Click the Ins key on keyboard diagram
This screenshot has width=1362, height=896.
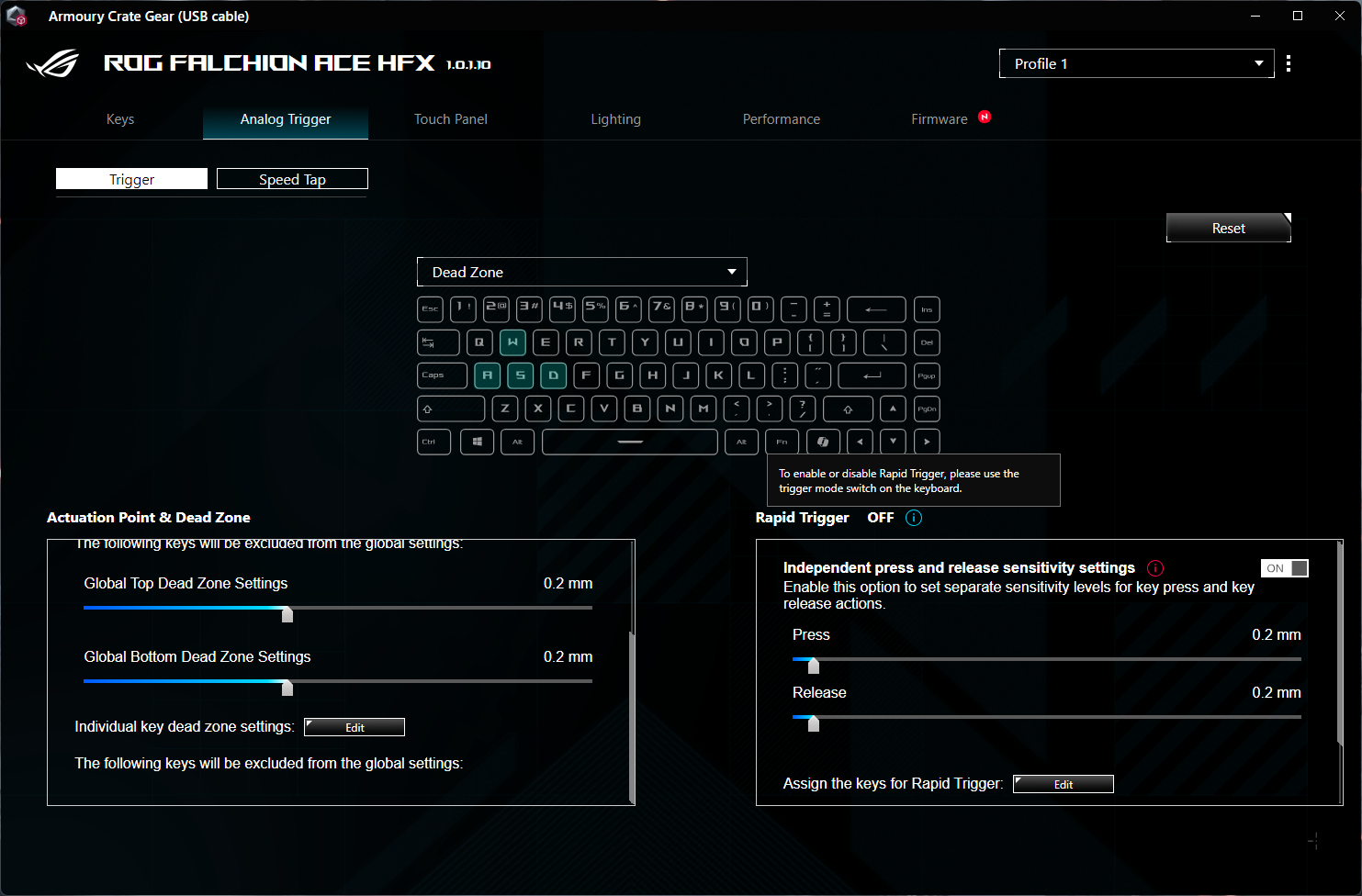[x=927, y=309]
